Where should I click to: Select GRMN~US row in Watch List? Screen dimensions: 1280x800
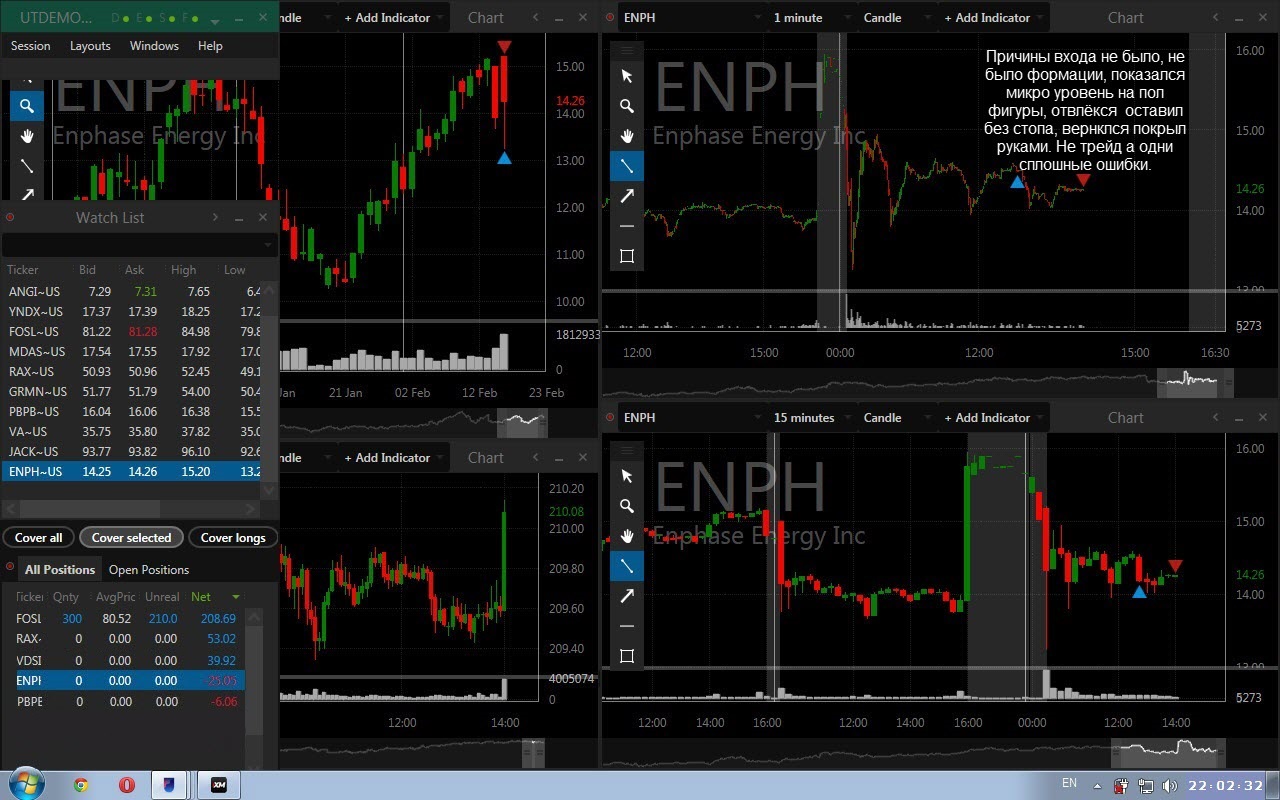click(131, 391)
